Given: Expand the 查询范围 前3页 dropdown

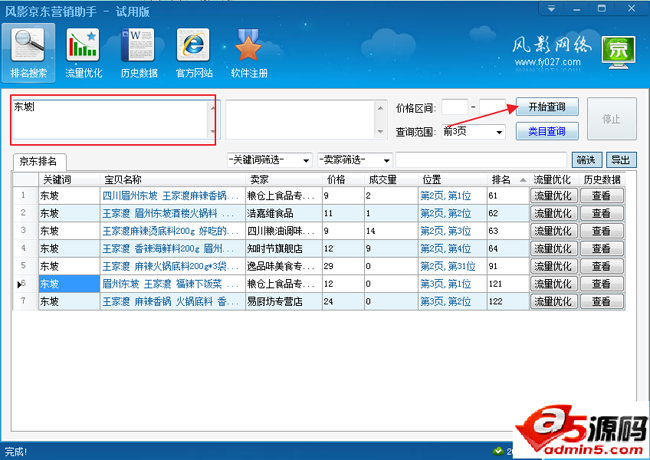Looking at the screenshot, I should point(499,132).
